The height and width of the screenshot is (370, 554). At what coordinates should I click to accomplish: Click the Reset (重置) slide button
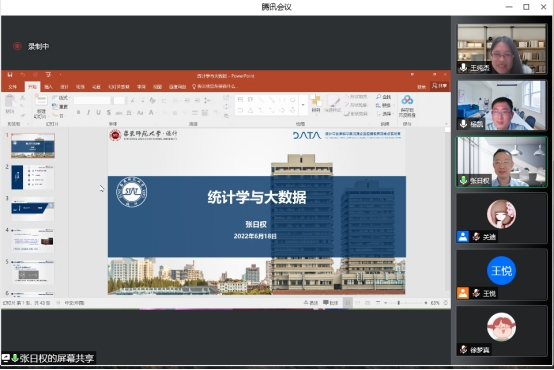[60, 106]
